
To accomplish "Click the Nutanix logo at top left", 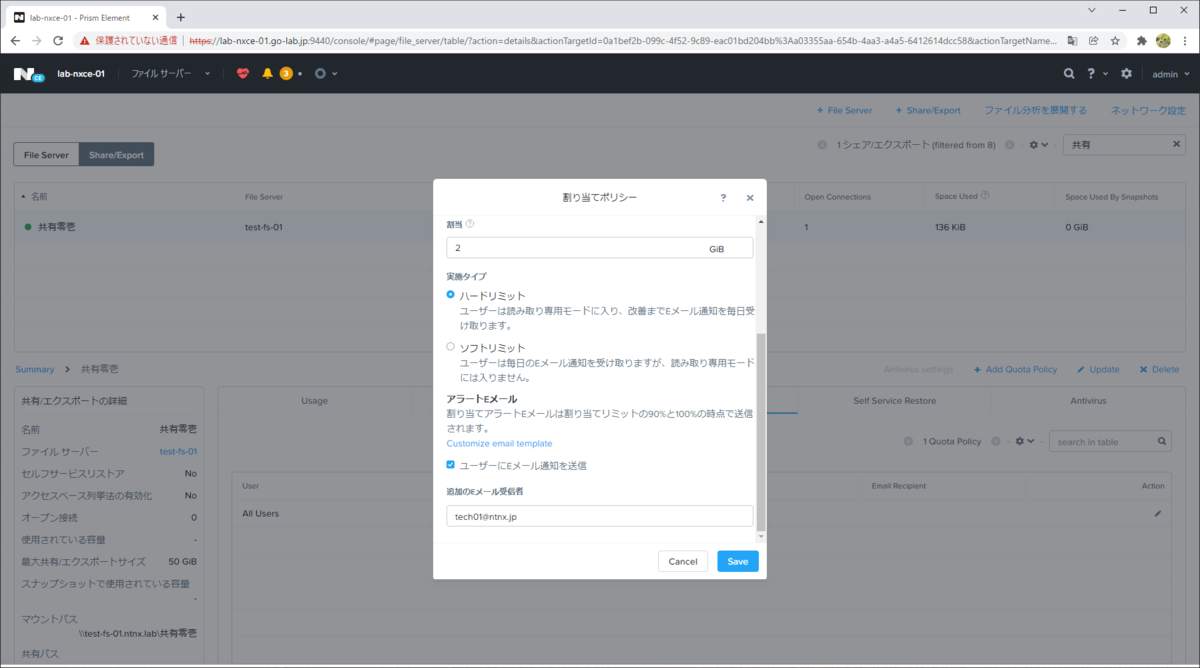I will click(x=29, y=72).
